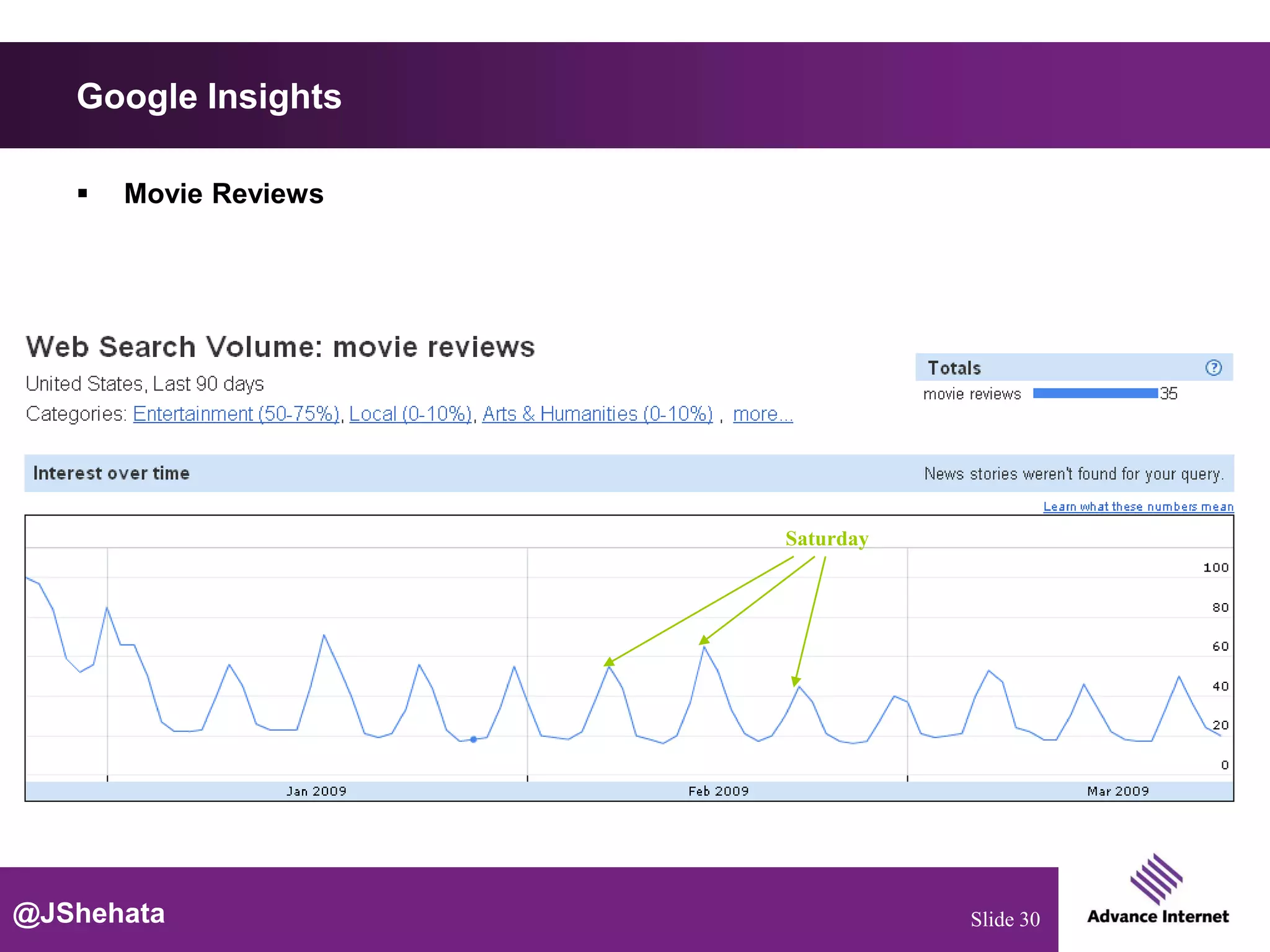The image size is (1270, 952).
Task: Click the 'Feb 2009' axis label
Action: click(719, 791)
